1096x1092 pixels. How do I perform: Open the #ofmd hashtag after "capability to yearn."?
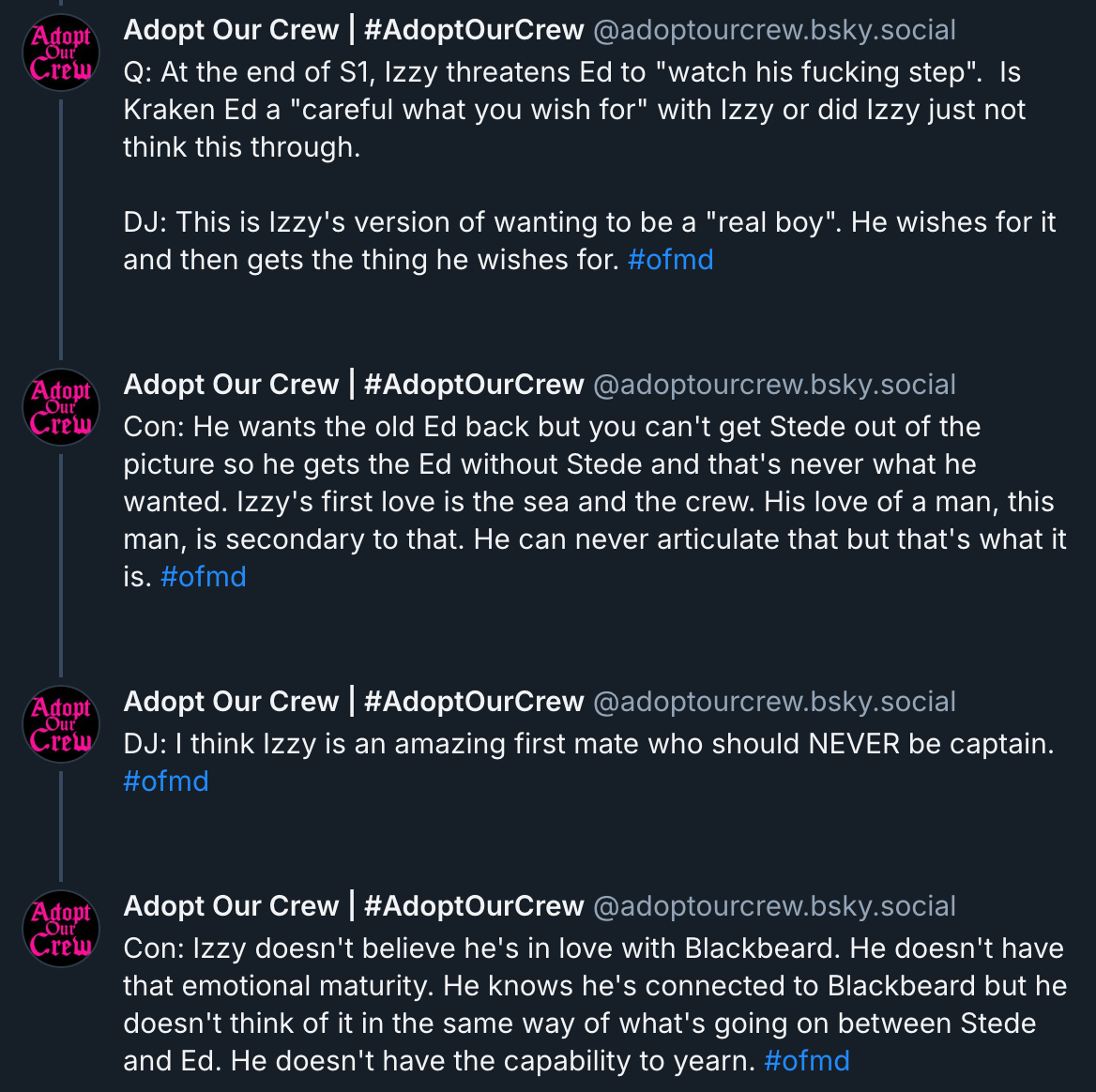click(806, 1060)
